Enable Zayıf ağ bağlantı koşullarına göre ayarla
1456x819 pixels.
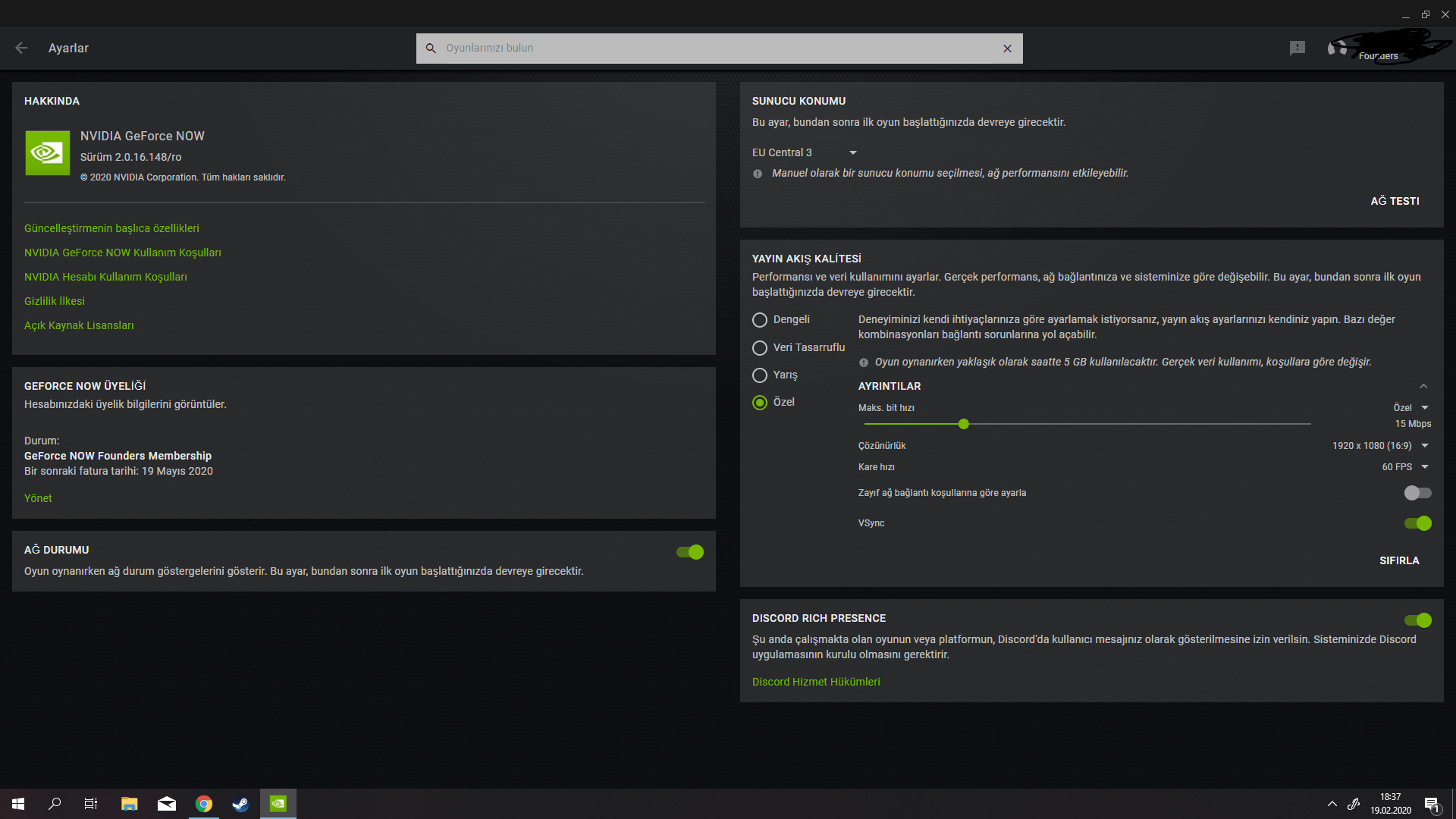coord(1417,493)
